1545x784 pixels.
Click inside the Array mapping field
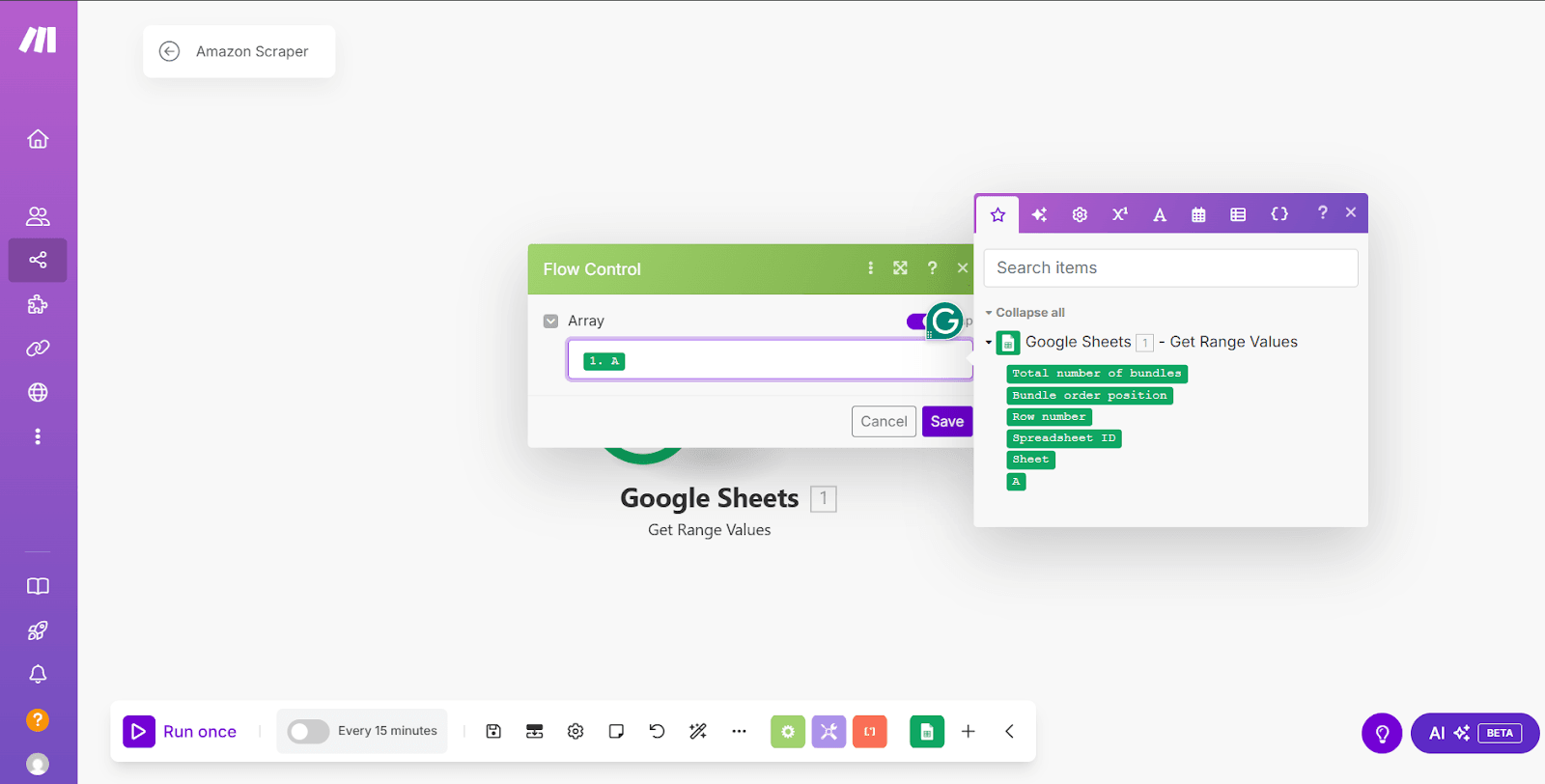[770, 360]
